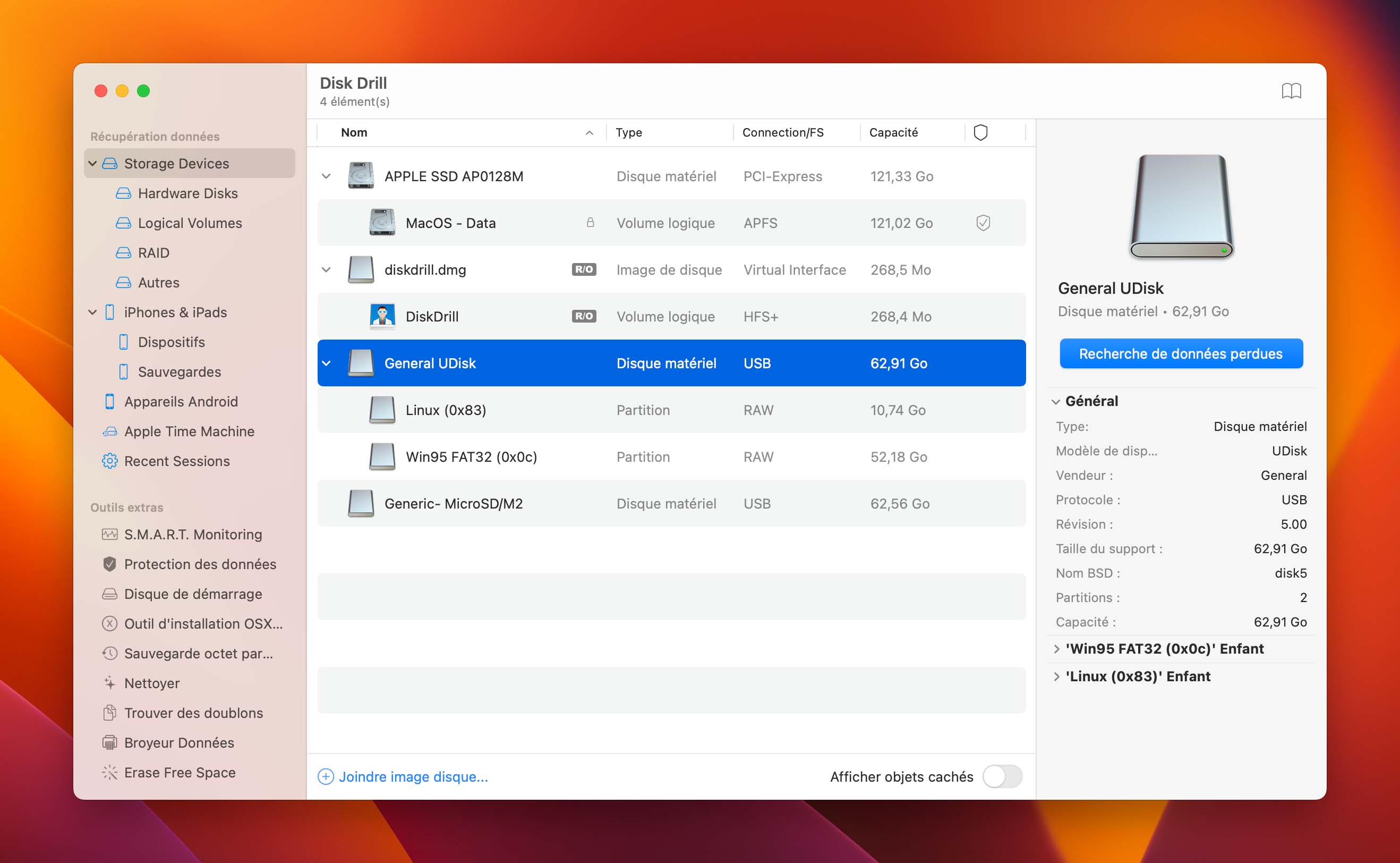The image size is (1400, 863).
Task: Click the Recent Sessions sidebar item
Action: [177, 461]
